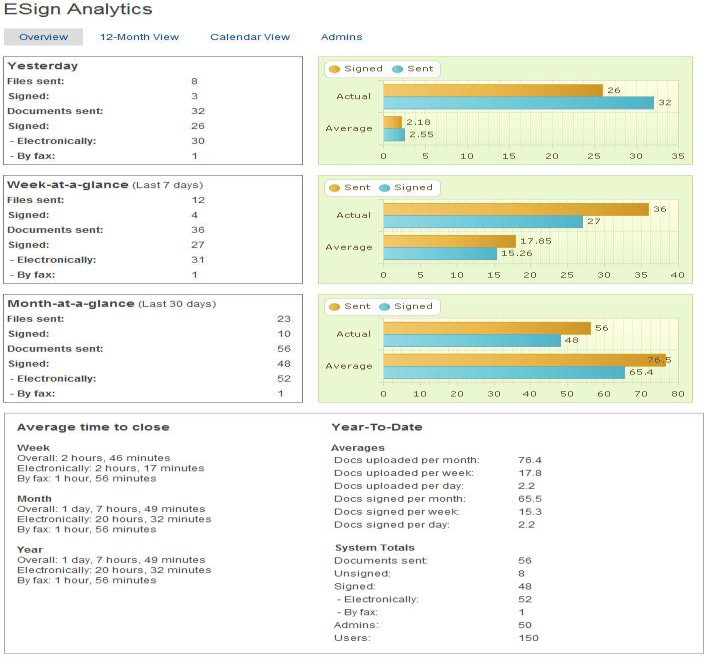Viewport: 707px width, 660px height.
Task: Click Month-at-a-glance Files sent value 23
Action: click(x=284, y=319)
